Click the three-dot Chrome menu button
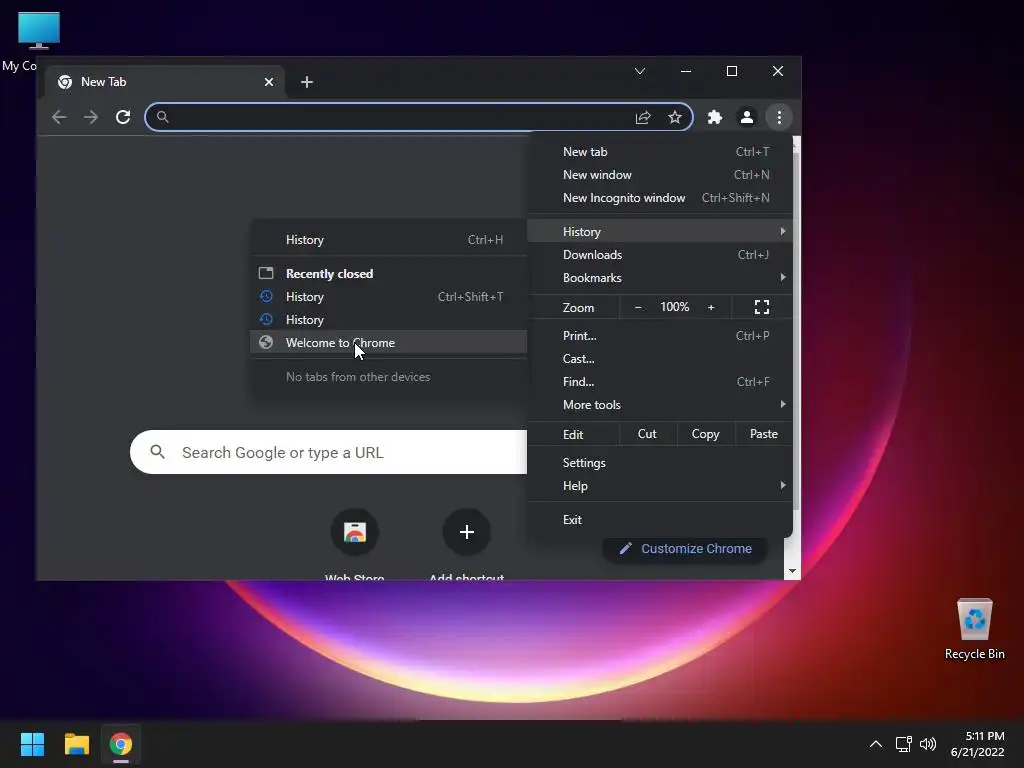The image size is (1024, 768). tap(779, 117)
